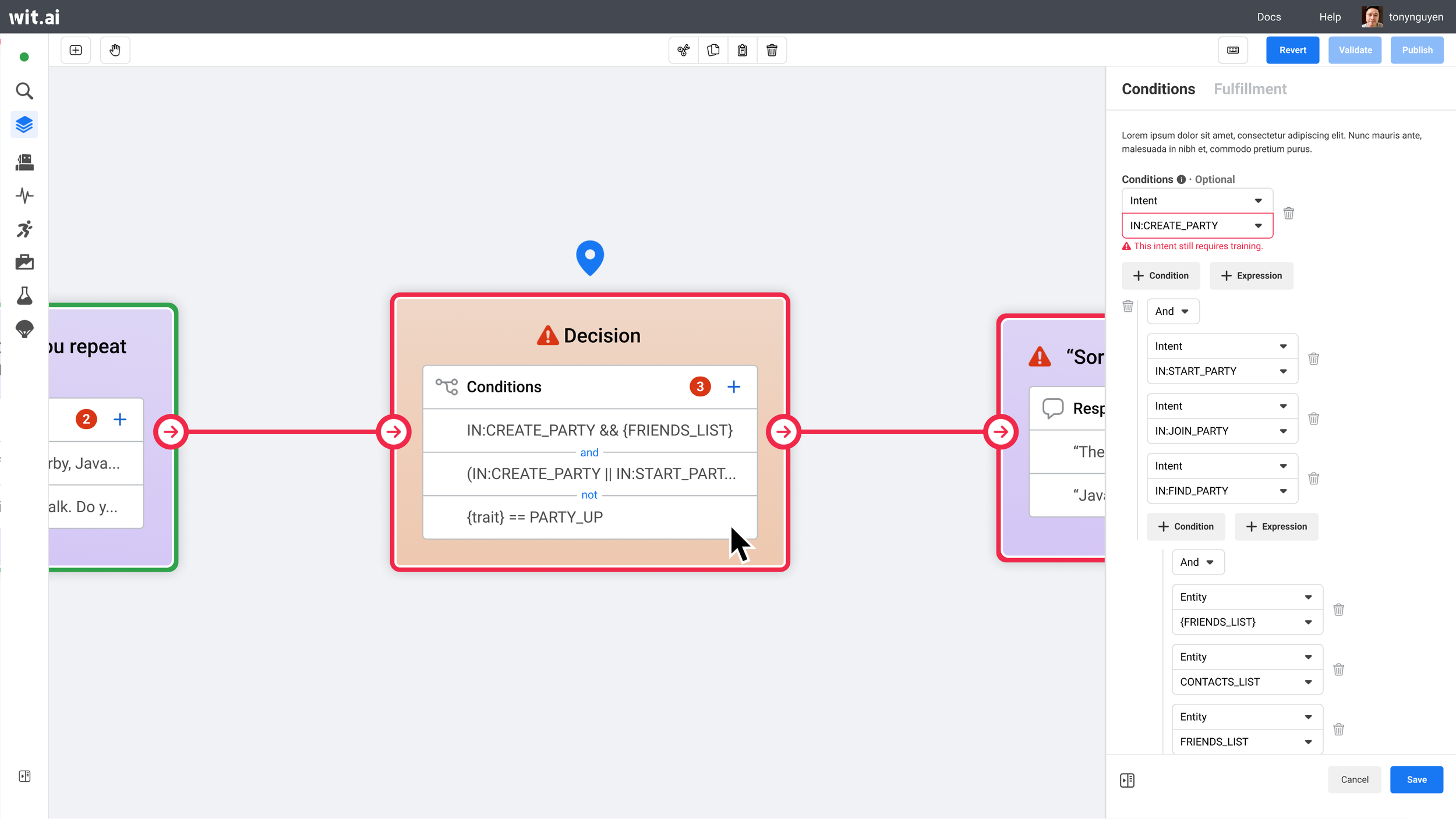Select the hand pan tool
The height and width of the screenshot is (819, 1456).
tap(115, 50)
